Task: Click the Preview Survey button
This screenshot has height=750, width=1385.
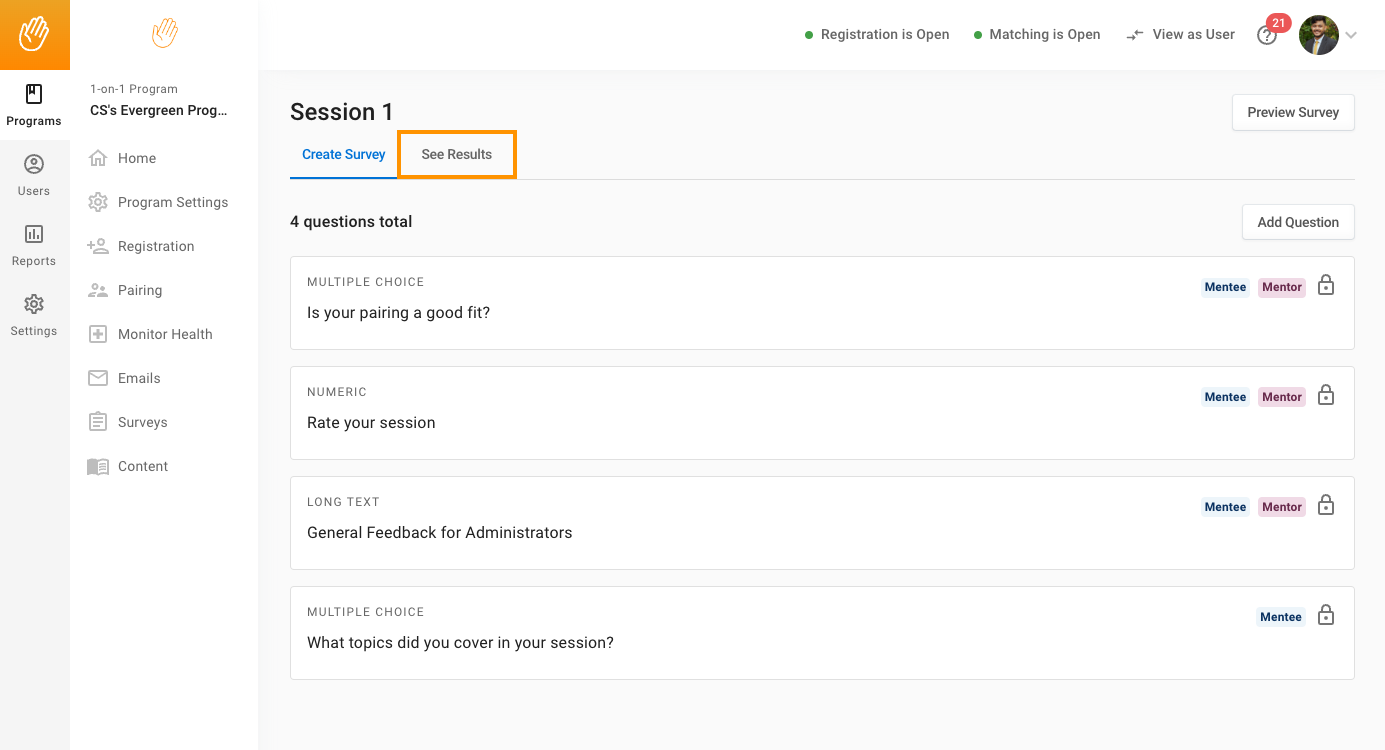Action: click(x=1293, y=112)
